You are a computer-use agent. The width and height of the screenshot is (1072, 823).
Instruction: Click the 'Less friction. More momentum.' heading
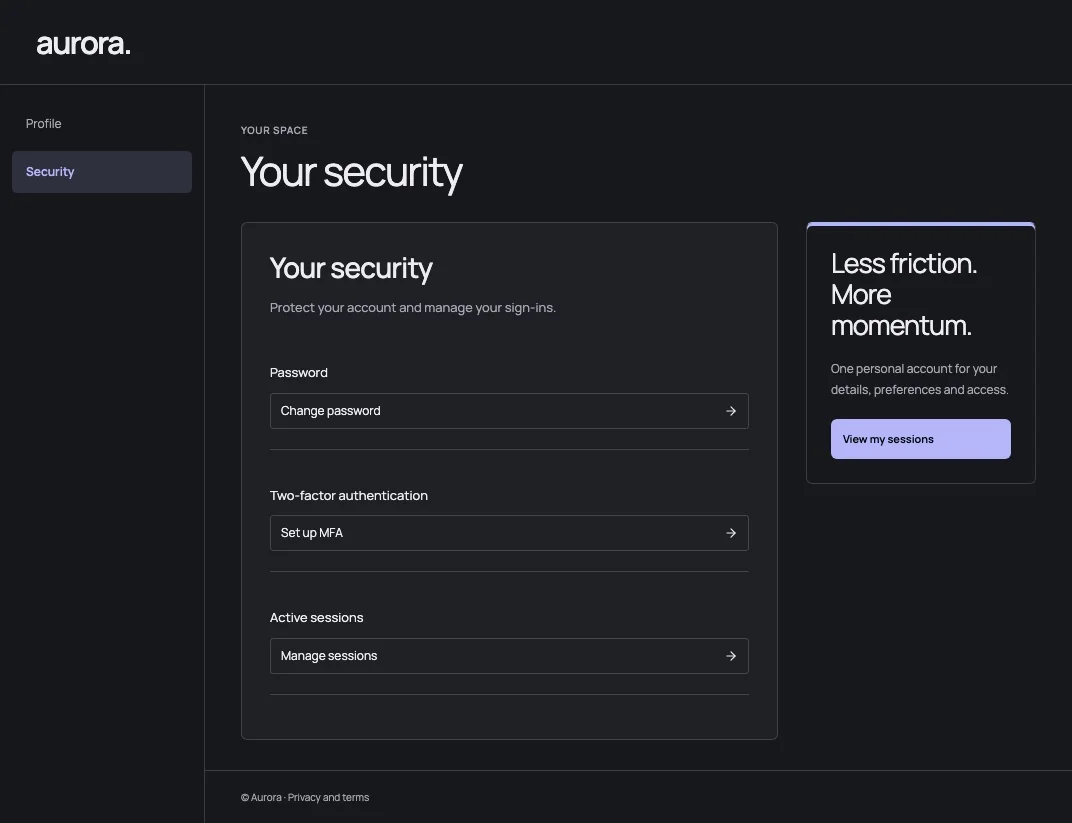904,295
